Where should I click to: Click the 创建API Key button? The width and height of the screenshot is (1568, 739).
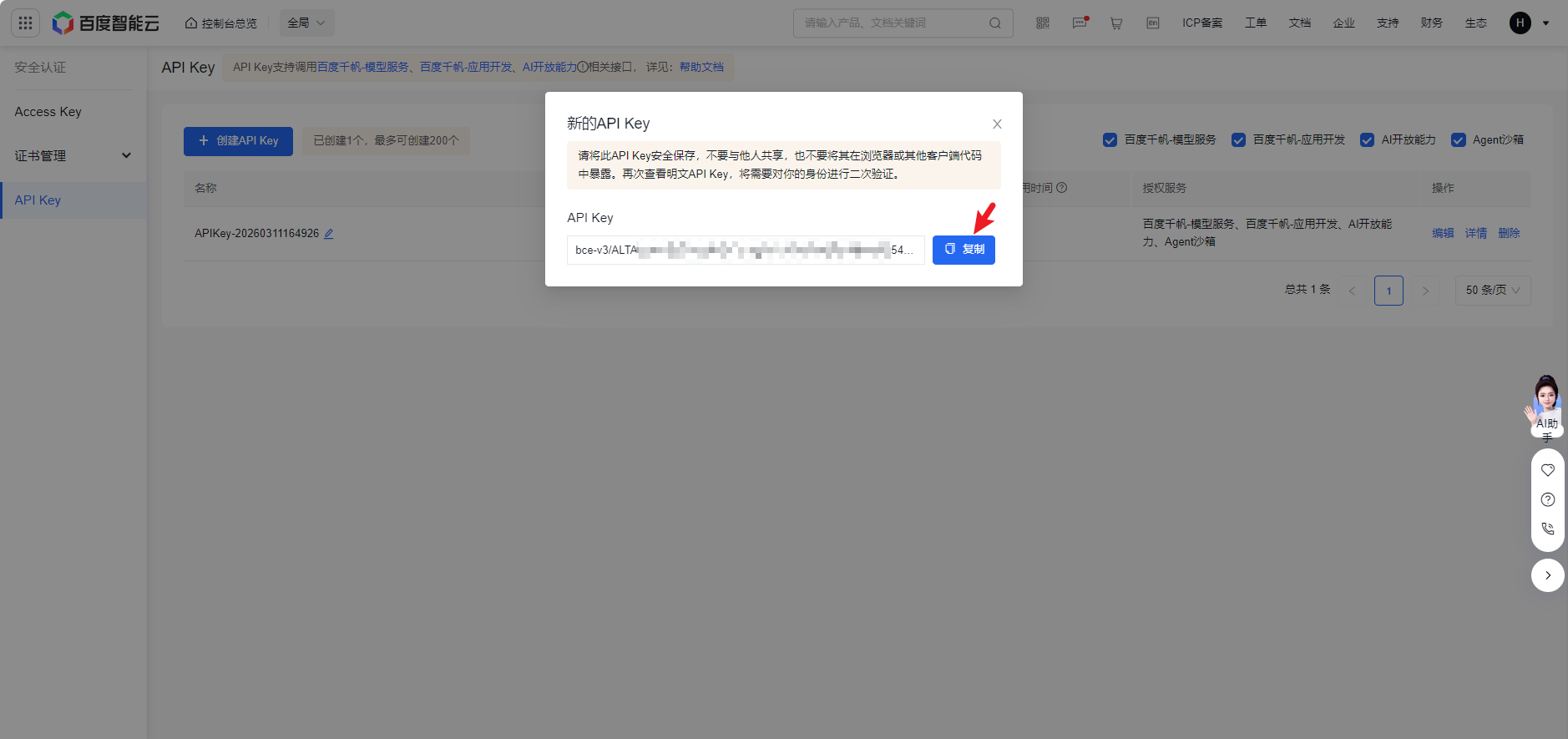(238, 141)
